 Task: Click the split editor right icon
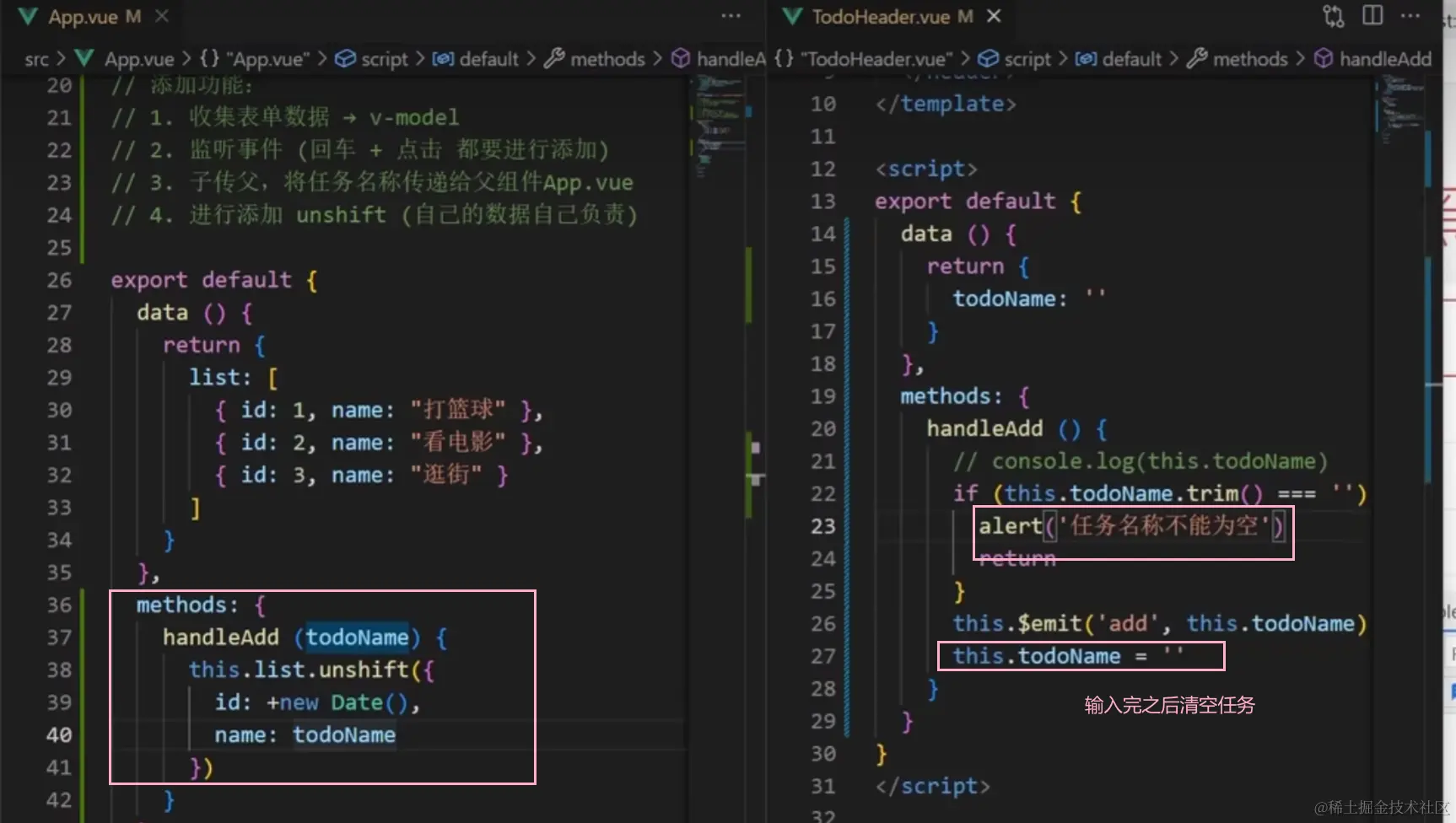[x=1372, y=16]
